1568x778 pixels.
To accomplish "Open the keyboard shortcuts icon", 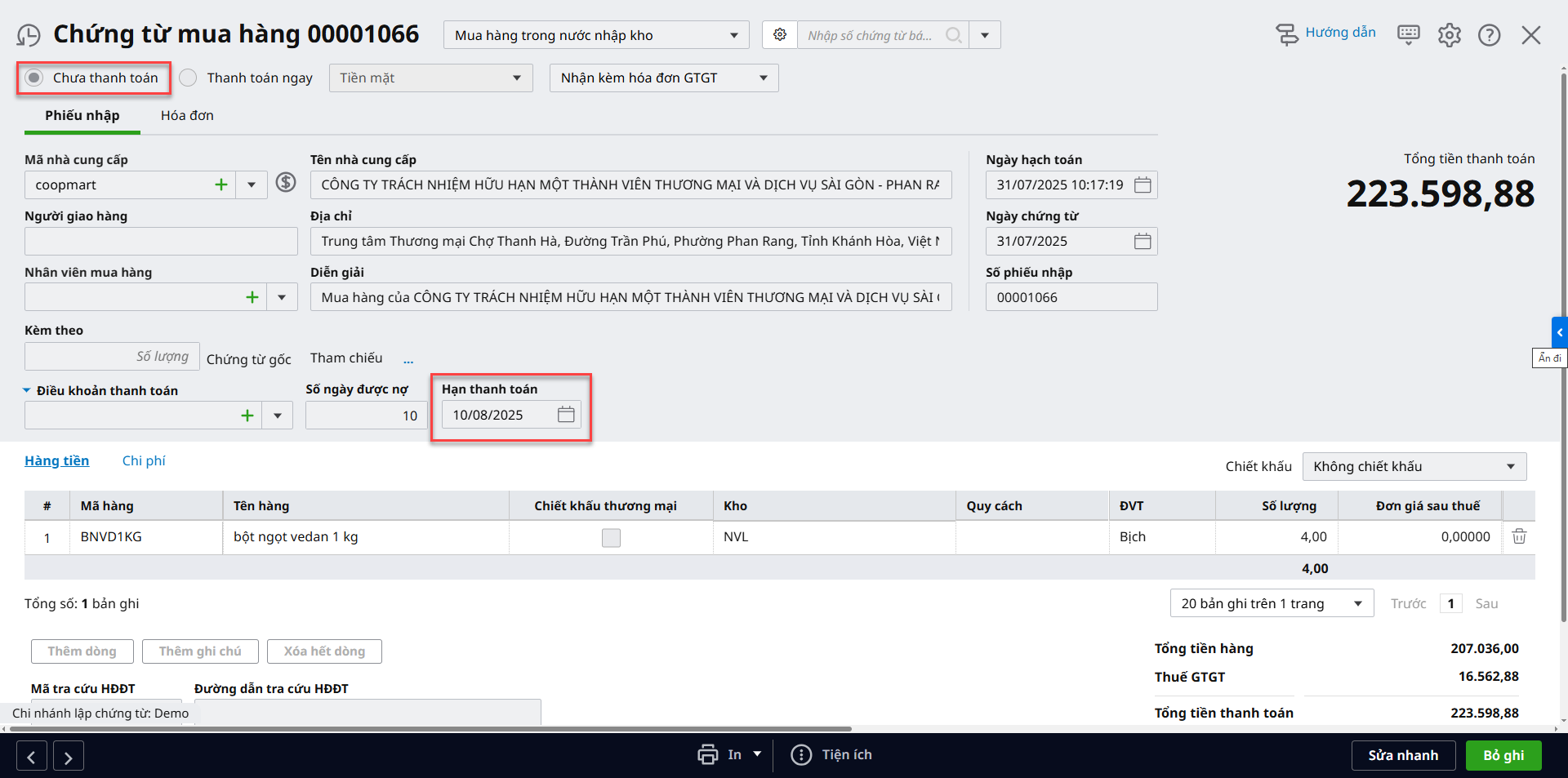I will click(x=1408, y=34).
